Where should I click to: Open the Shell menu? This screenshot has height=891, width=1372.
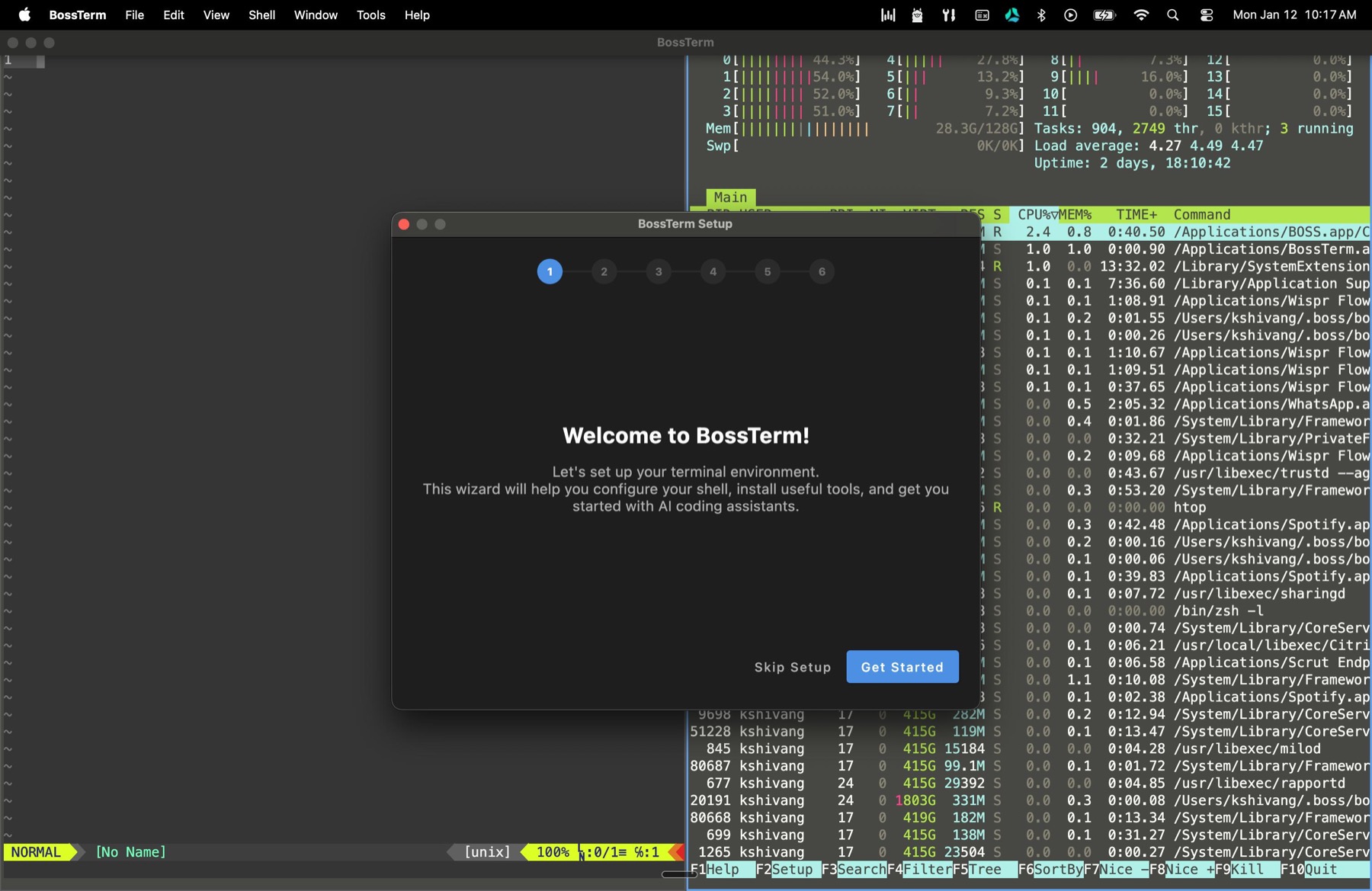click(261, 14)
